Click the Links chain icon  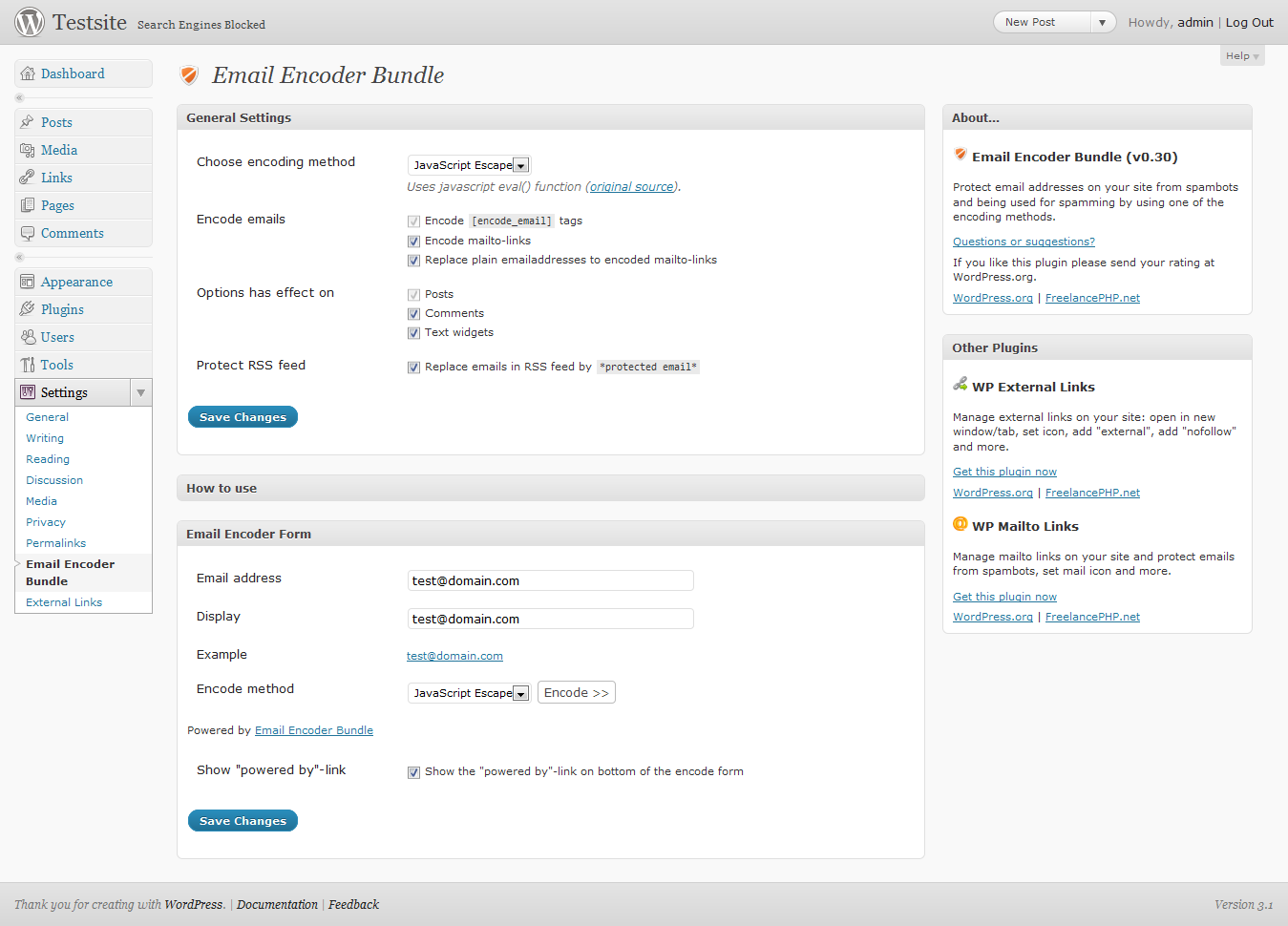[28, 178]
